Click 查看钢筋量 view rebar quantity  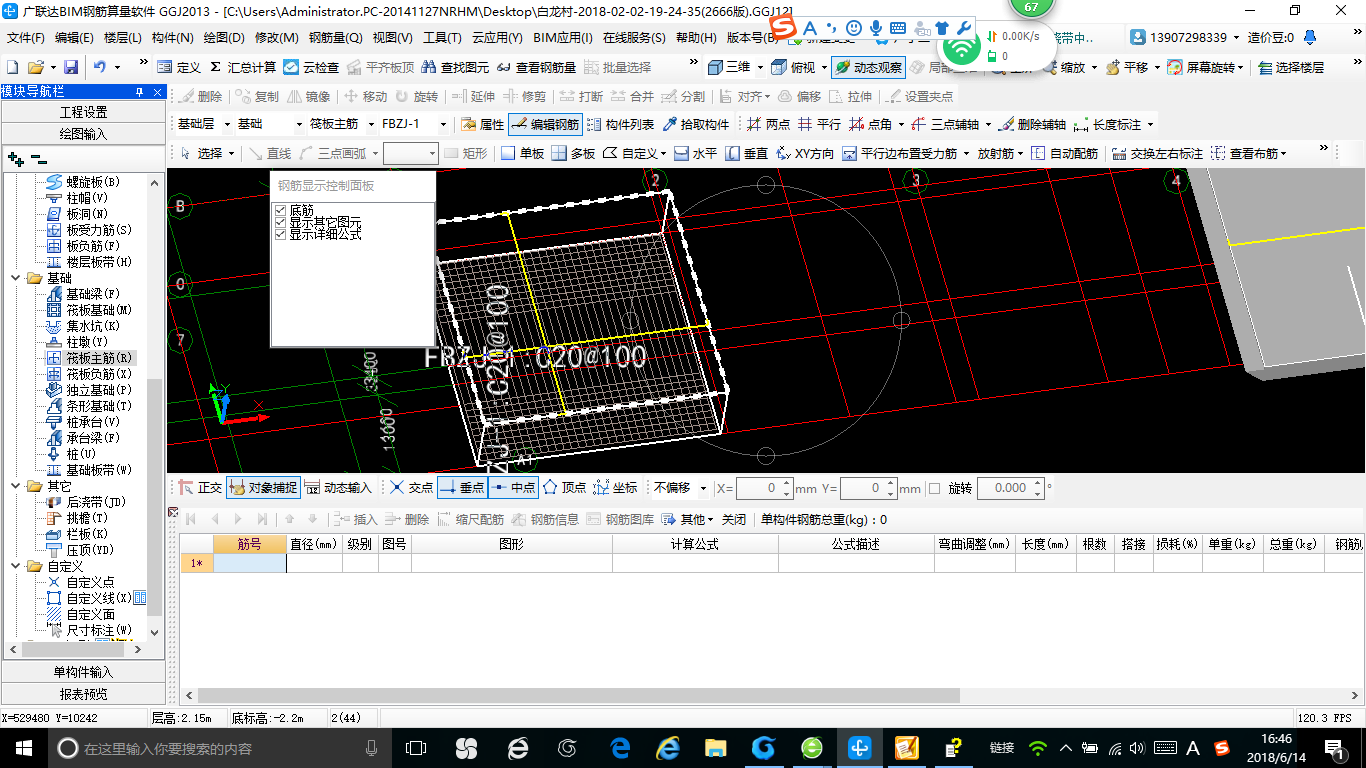pos(537,67)
